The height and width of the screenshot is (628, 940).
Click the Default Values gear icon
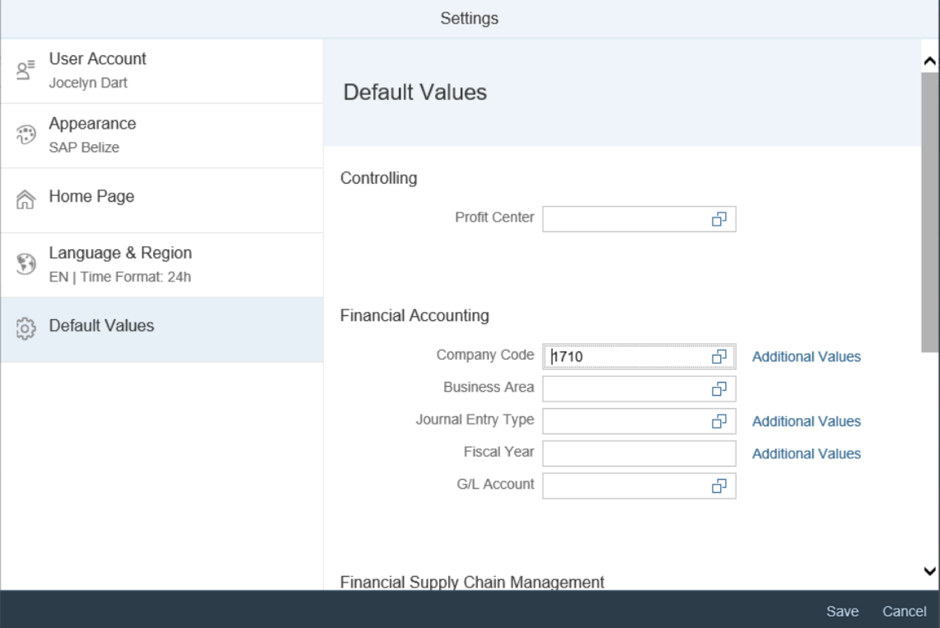(26, 328)
